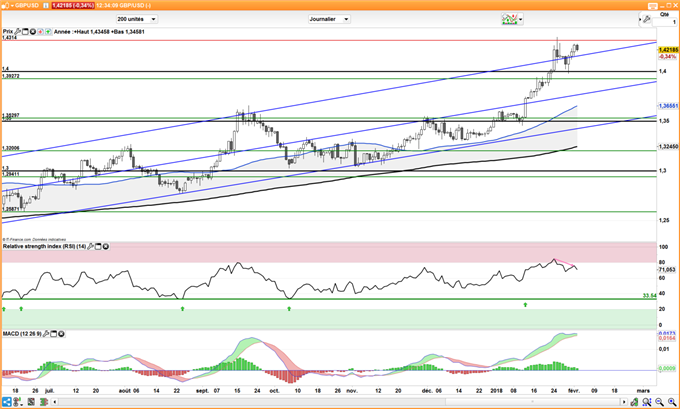The height and width of the screenshot is (409, 680).
Task: Click the second icon in the bottom-left toolbar
Action: tap(19, 402)
